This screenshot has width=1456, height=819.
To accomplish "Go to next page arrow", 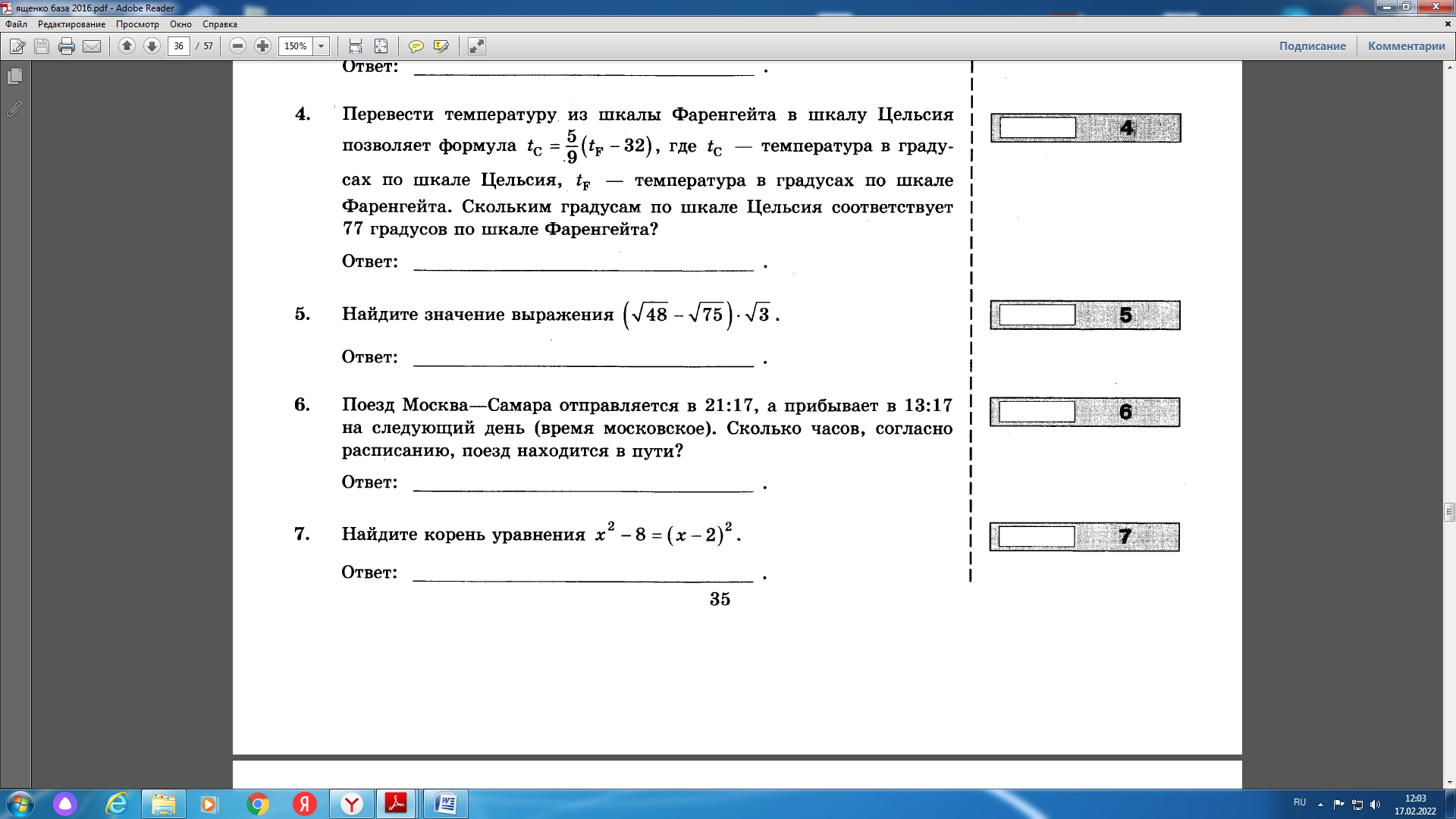I will coord(152,46).
